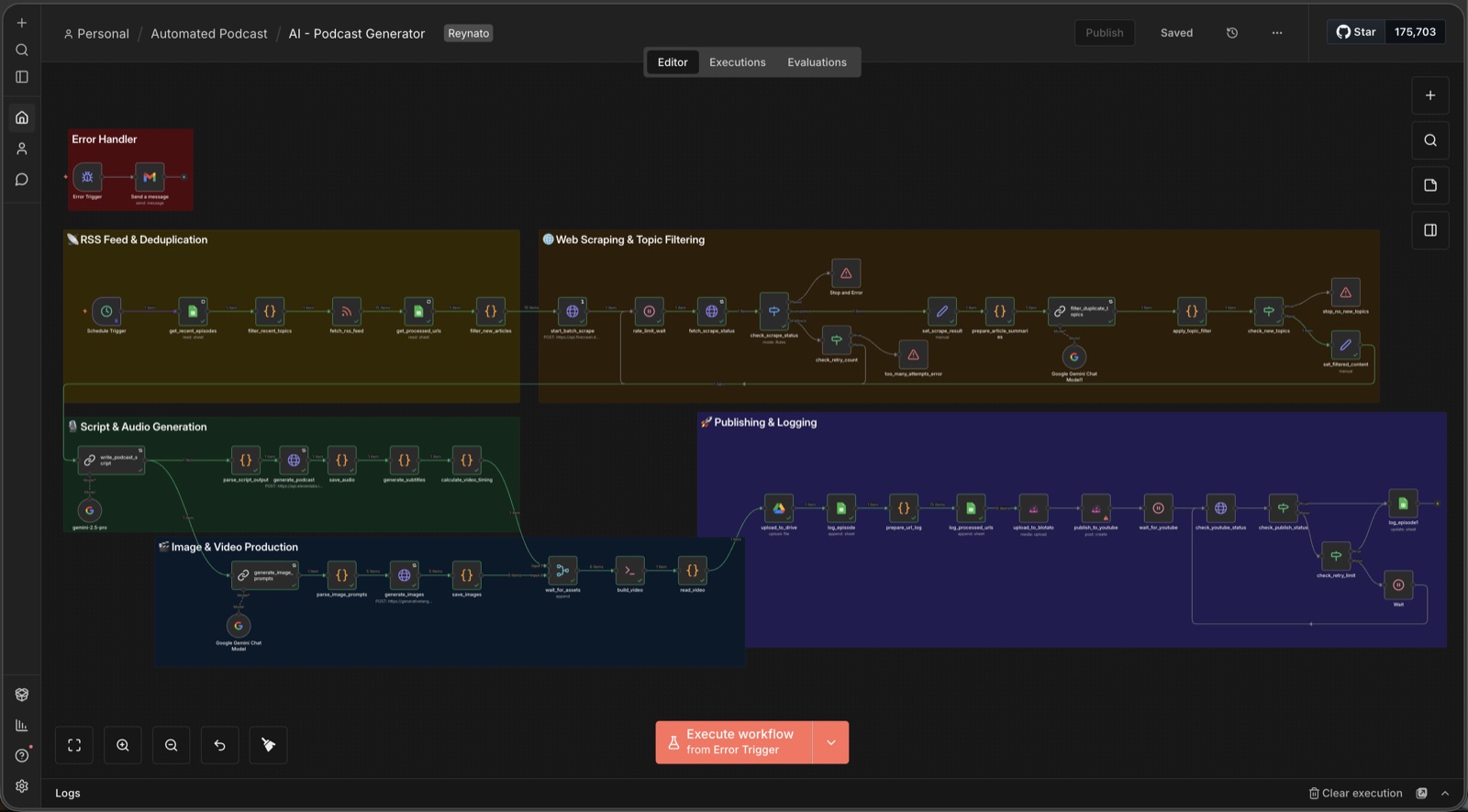Open the Automated Podcast folder breadcrumb

209,34
